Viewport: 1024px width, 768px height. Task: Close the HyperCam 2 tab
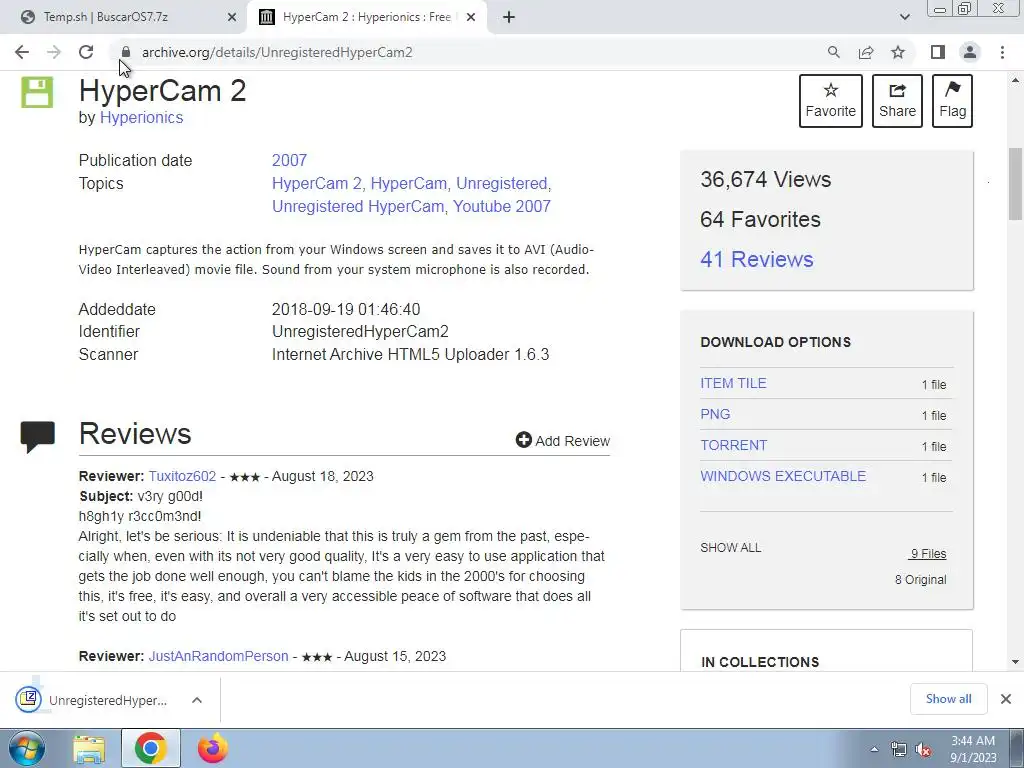click(x=471, y=18)
